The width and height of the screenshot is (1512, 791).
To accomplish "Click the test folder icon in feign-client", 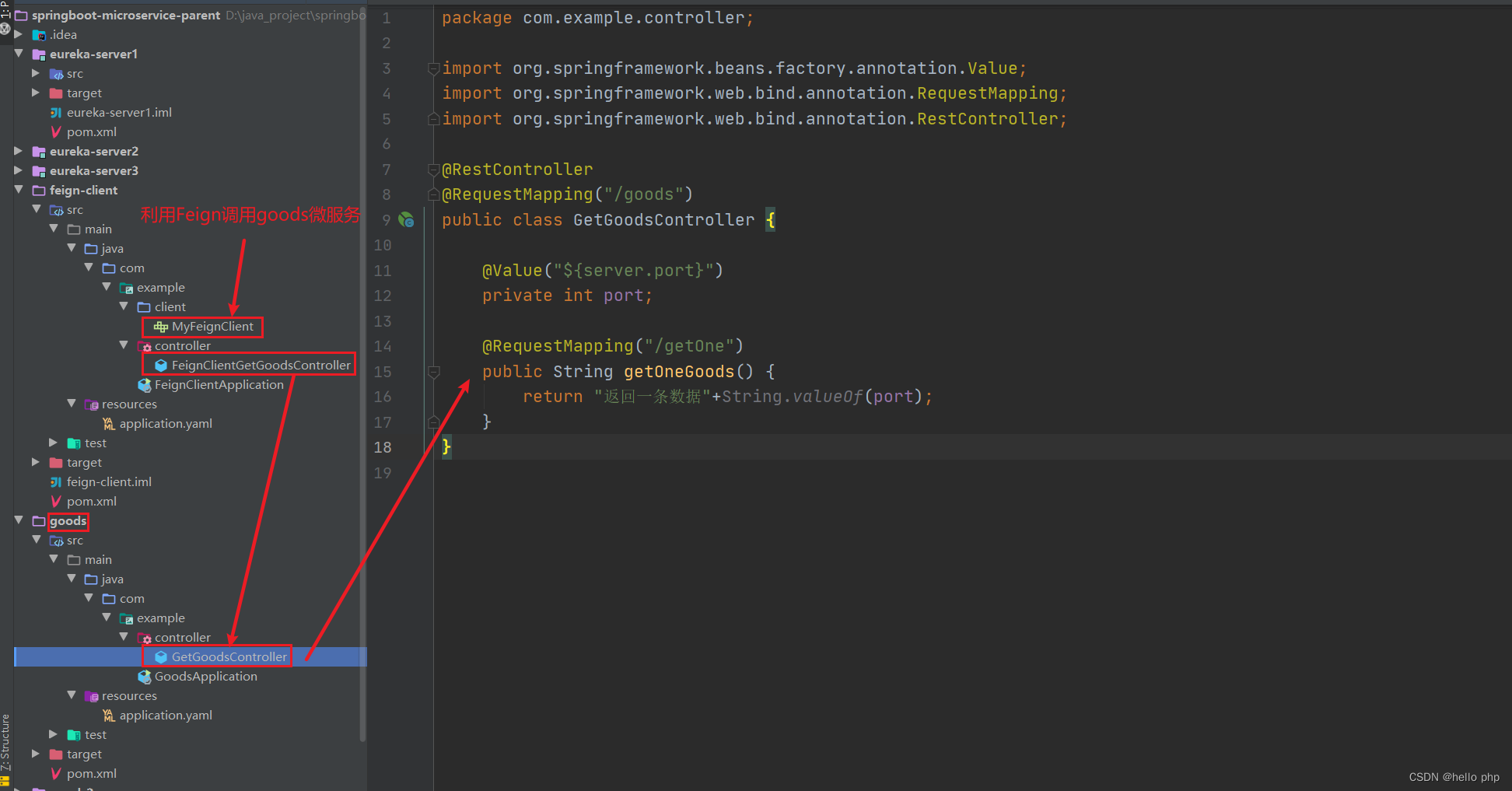I will tap(74, 443).
